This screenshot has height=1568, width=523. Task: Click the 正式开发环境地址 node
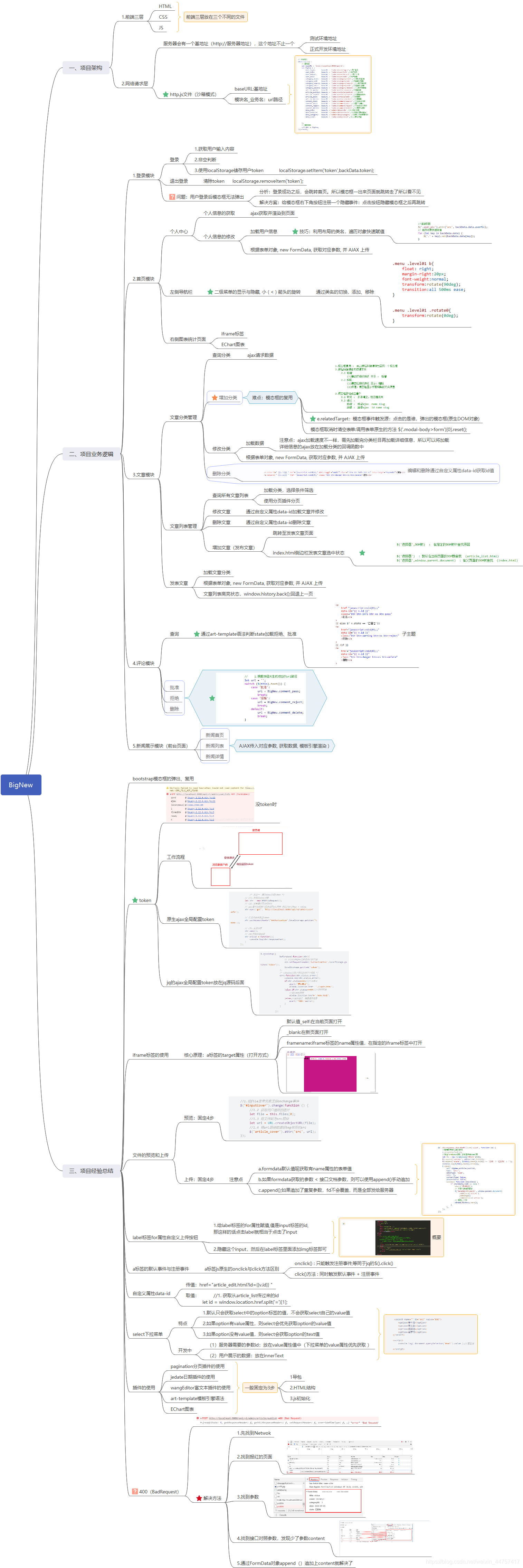[x=327, y=49]
